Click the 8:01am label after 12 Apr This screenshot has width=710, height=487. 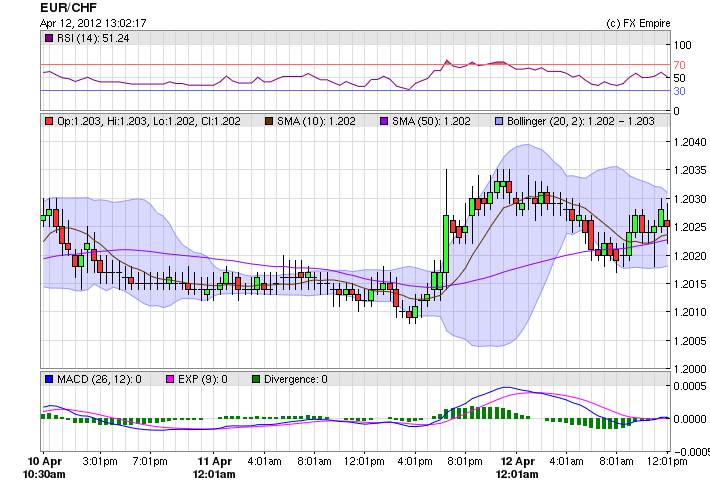(616, 461)
